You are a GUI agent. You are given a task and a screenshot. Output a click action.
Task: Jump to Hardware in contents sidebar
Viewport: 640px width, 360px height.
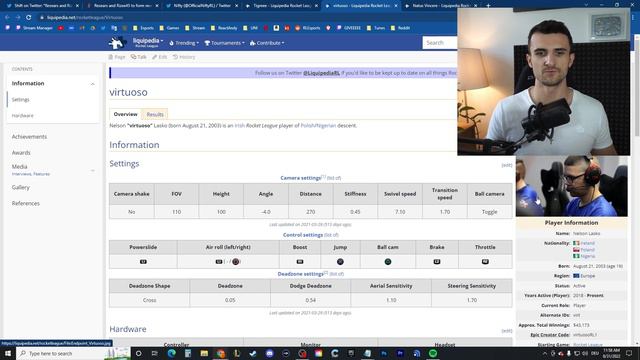coord(22,116)
